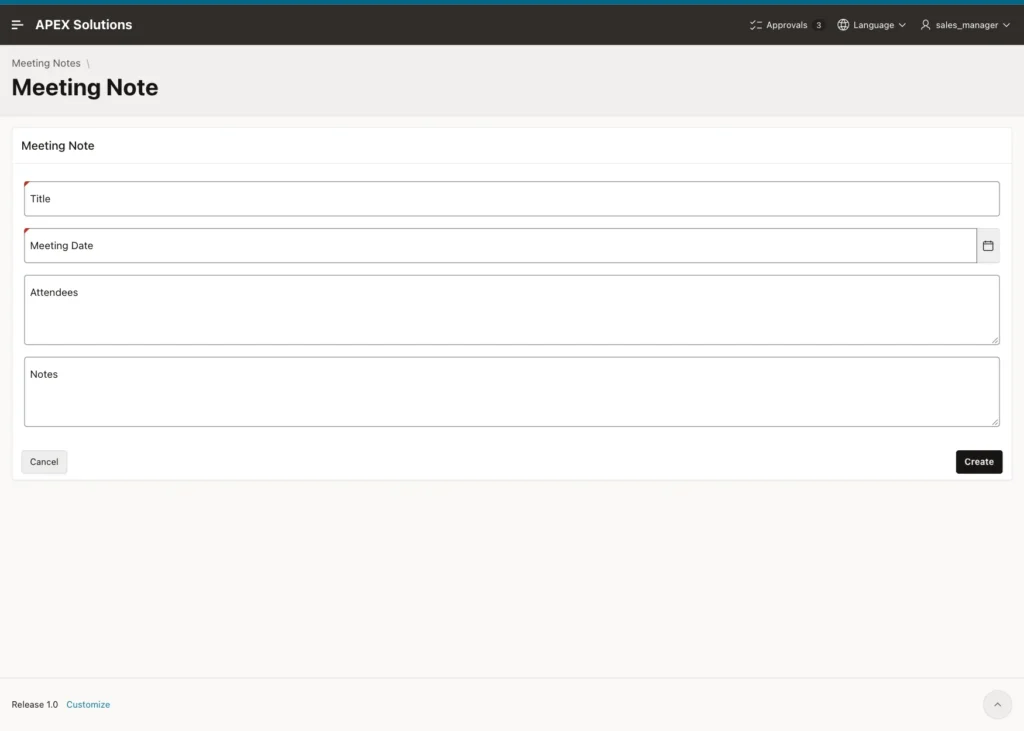Focus the Title input field
1024x731 pixels.
point(511,199)
